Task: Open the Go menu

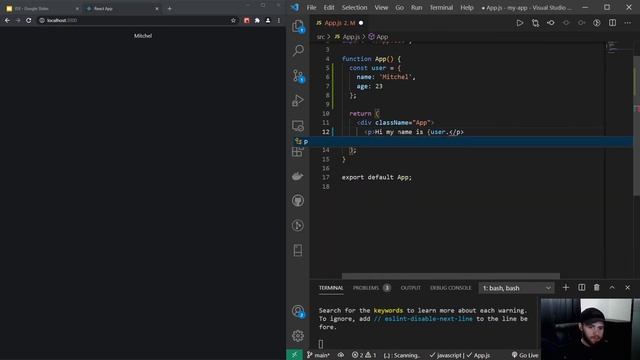Action: pyautogui.click(x=400, y=7)
